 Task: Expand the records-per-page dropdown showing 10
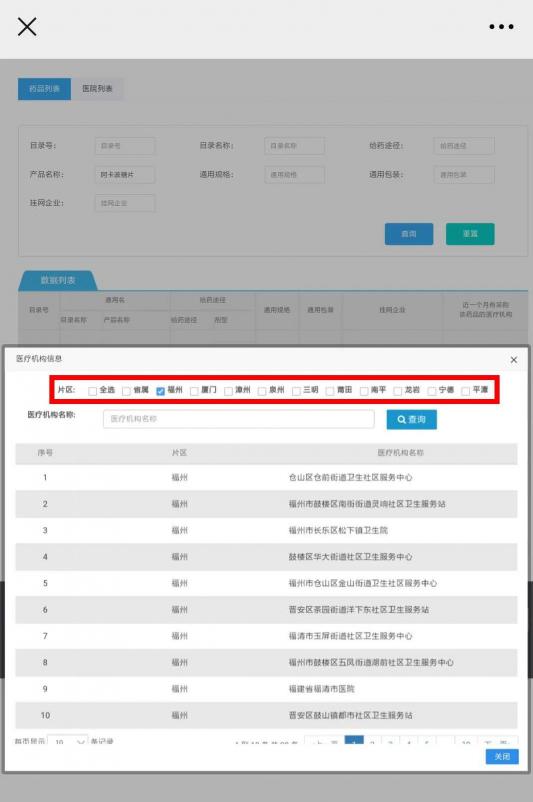point(67,740)
